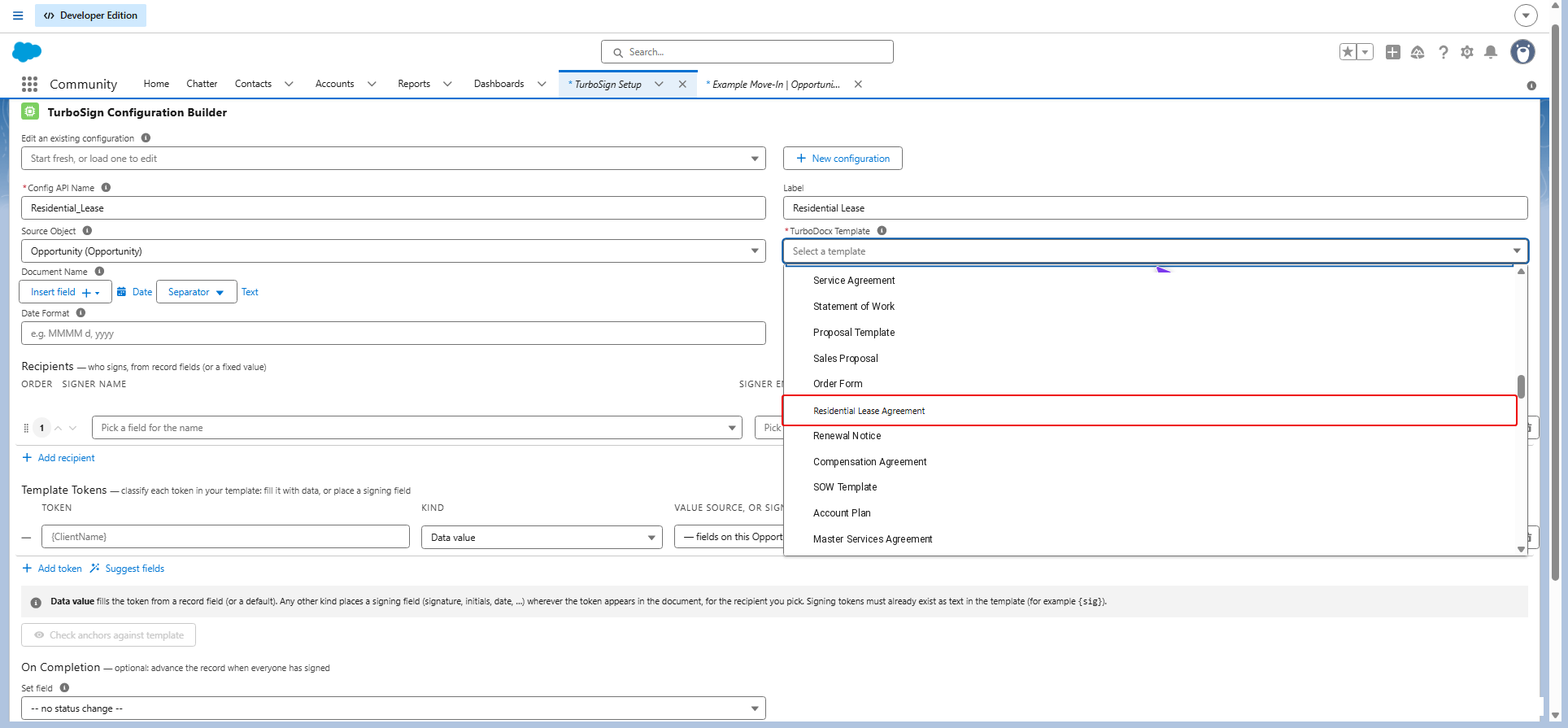Select the Order Form template option
The width and height of the screenshot is (1568, 728).
pos(1150,384)
